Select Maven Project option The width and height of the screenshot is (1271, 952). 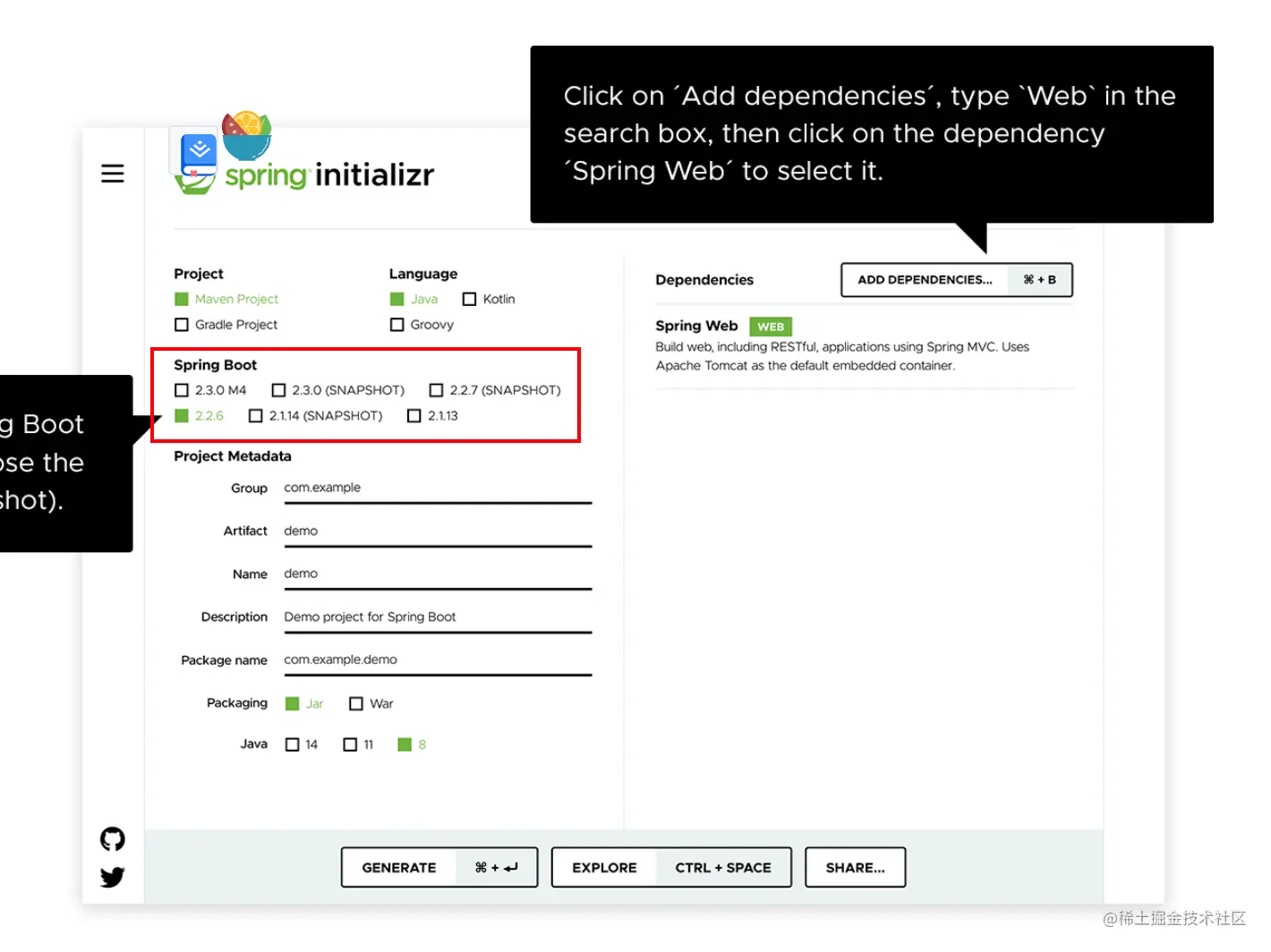(226, 299)
